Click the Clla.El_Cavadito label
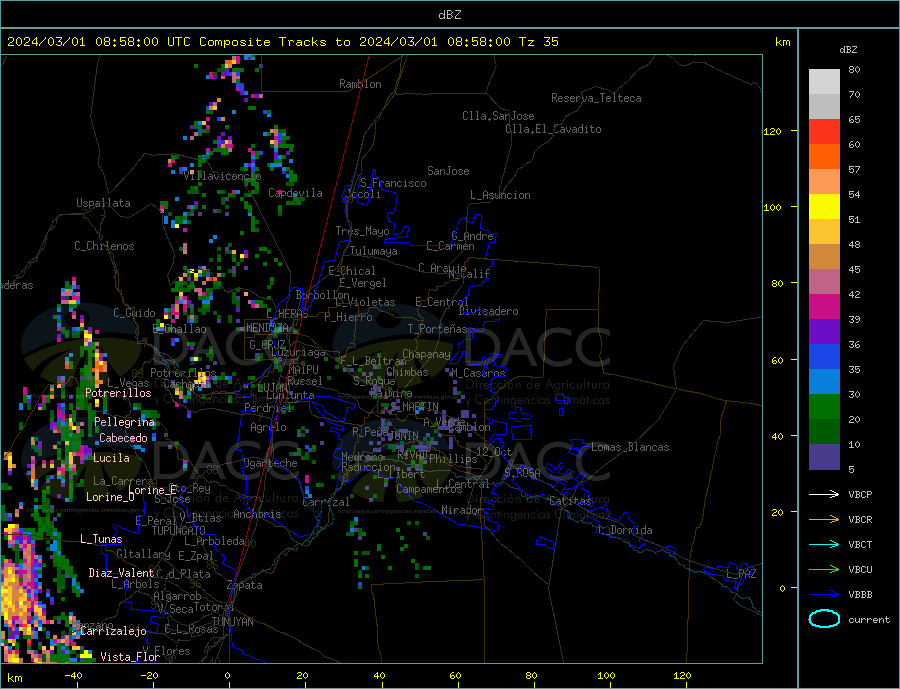 pos(553,129)
